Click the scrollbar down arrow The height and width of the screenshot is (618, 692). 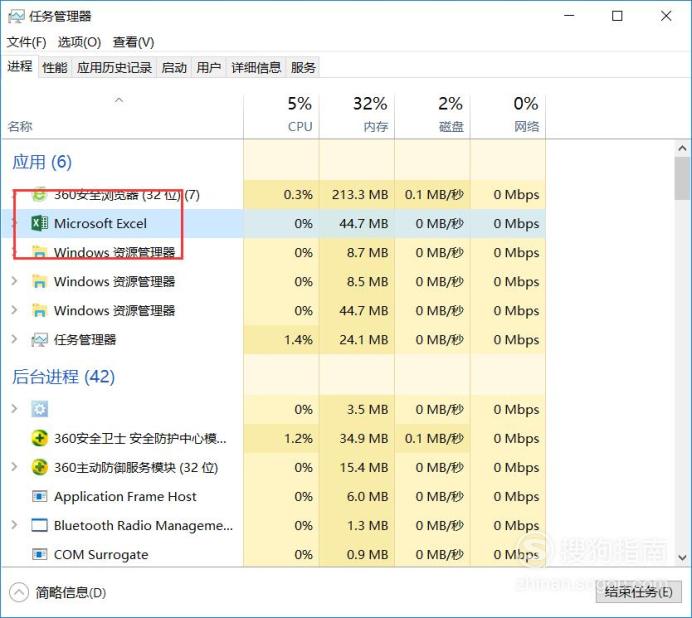pyautogui.click(x=682, y=558)
